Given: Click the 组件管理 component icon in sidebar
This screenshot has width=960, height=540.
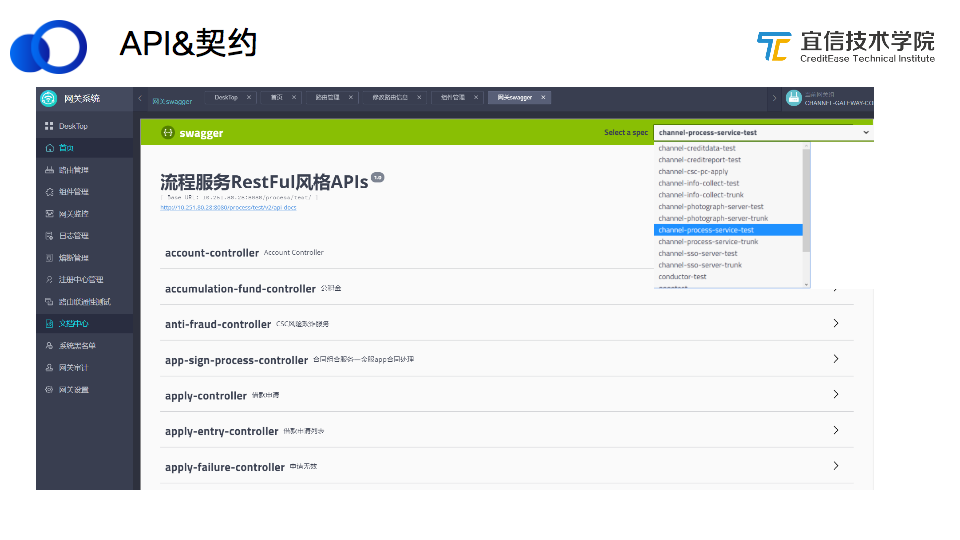Looking at the screenshot, I should tap(50, 192).
